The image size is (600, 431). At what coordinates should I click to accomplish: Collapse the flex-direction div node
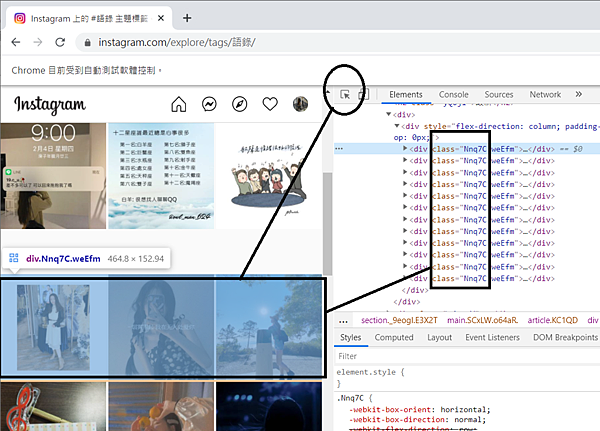coord(397,126)
